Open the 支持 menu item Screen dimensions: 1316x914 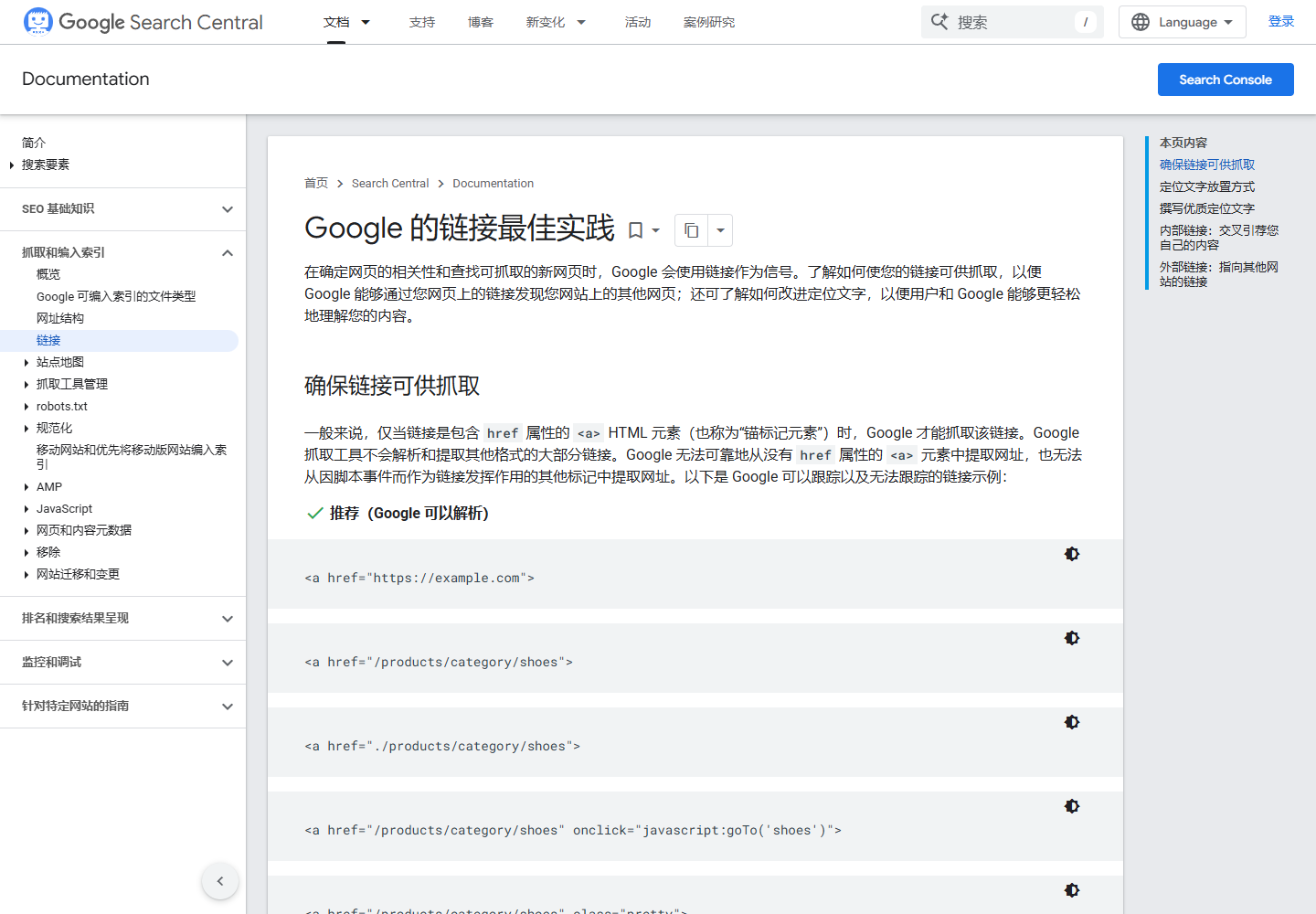point(422,22)
